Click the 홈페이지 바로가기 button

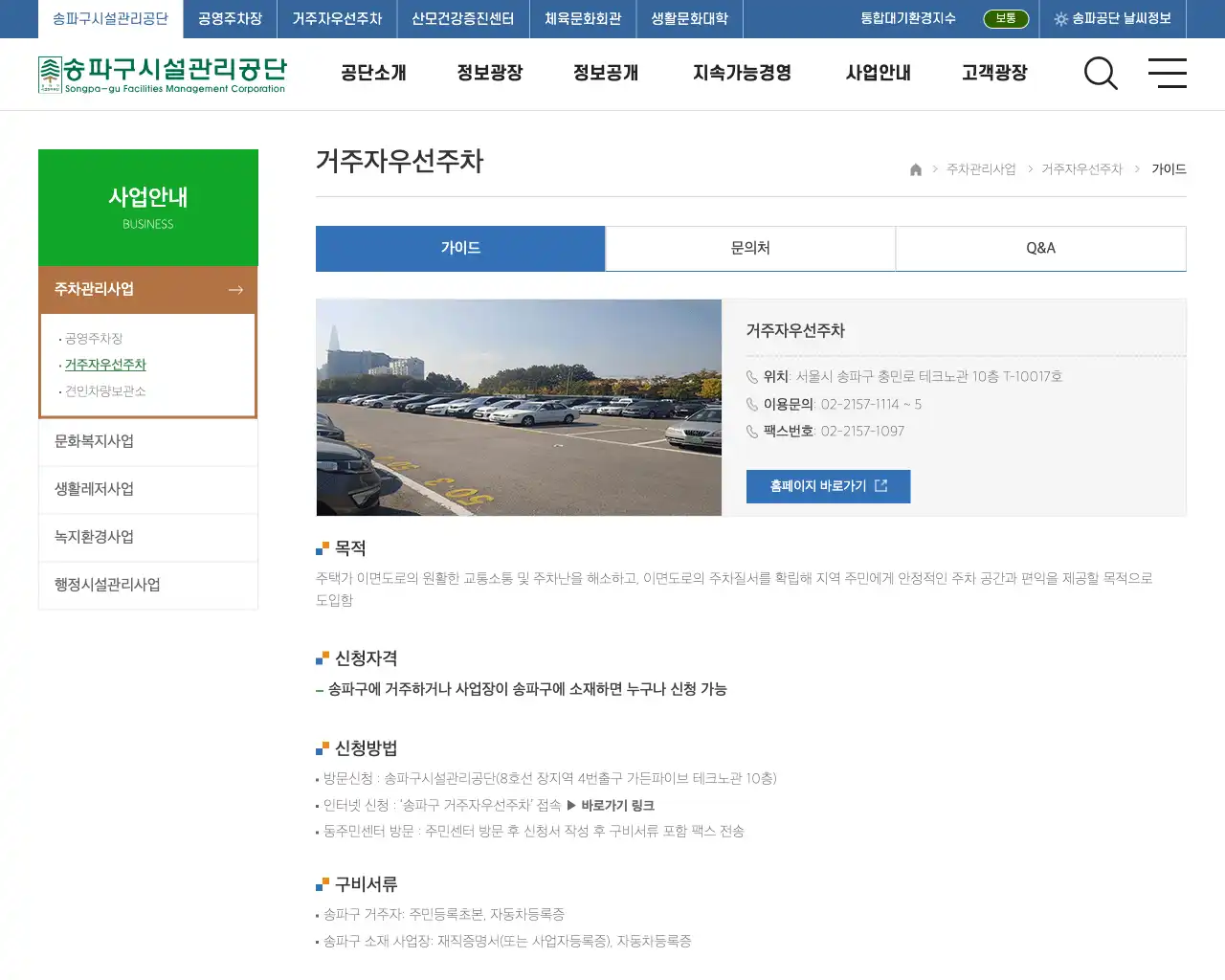(828, 486)
